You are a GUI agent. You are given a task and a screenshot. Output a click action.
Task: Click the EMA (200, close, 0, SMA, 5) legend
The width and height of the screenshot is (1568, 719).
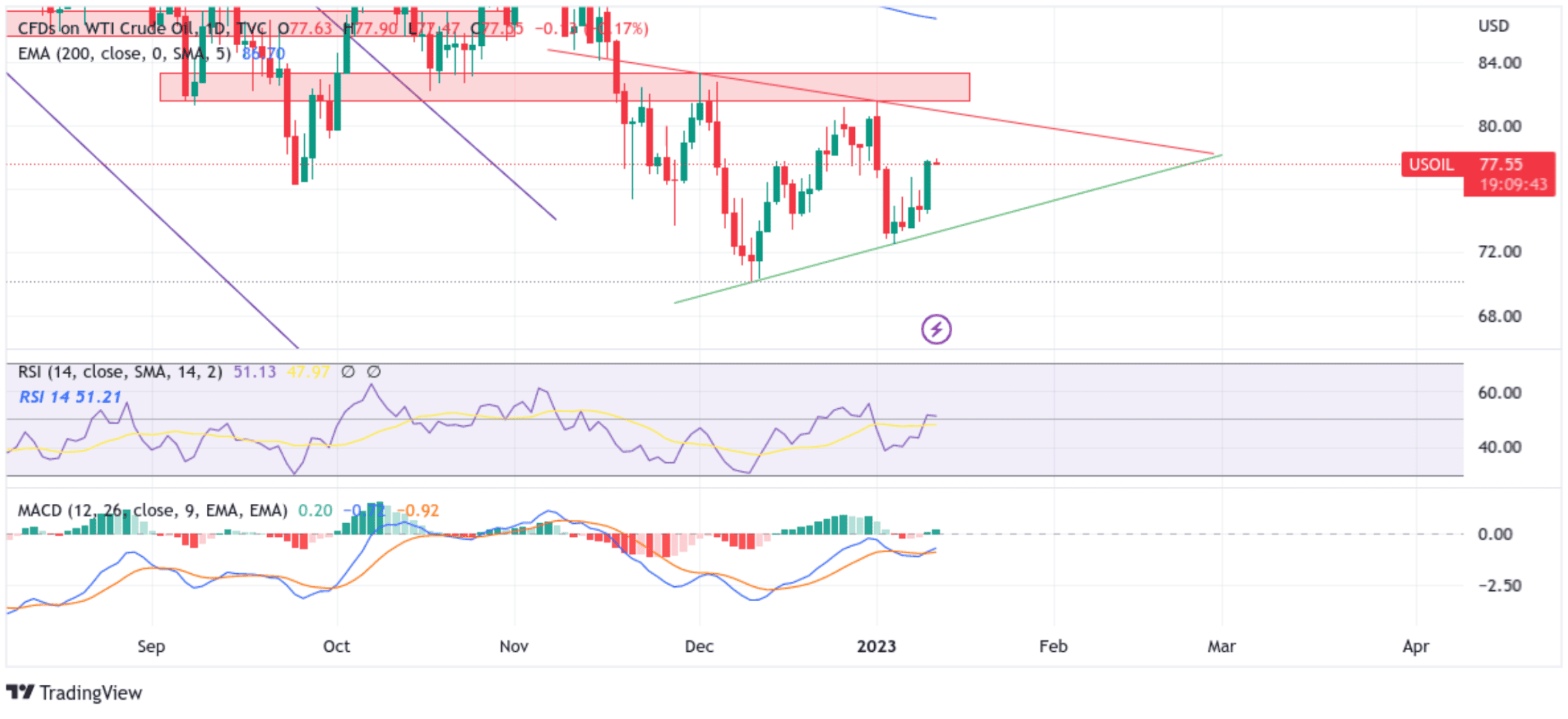124,53
